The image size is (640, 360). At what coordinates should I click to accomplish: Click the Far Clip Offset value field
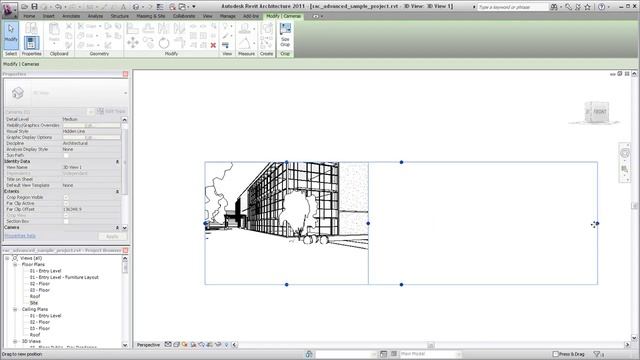[91, 209]
